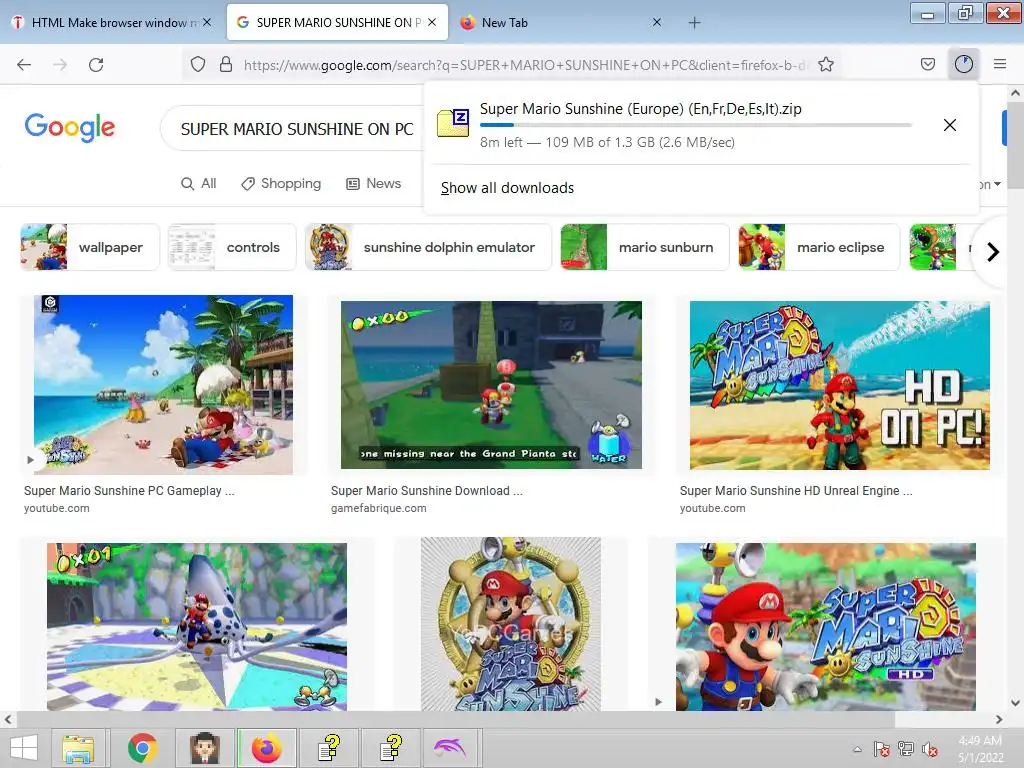The image size is (1024, 768).
Task: Open the Firefox taskbar icon
Action: coord(266,748)
